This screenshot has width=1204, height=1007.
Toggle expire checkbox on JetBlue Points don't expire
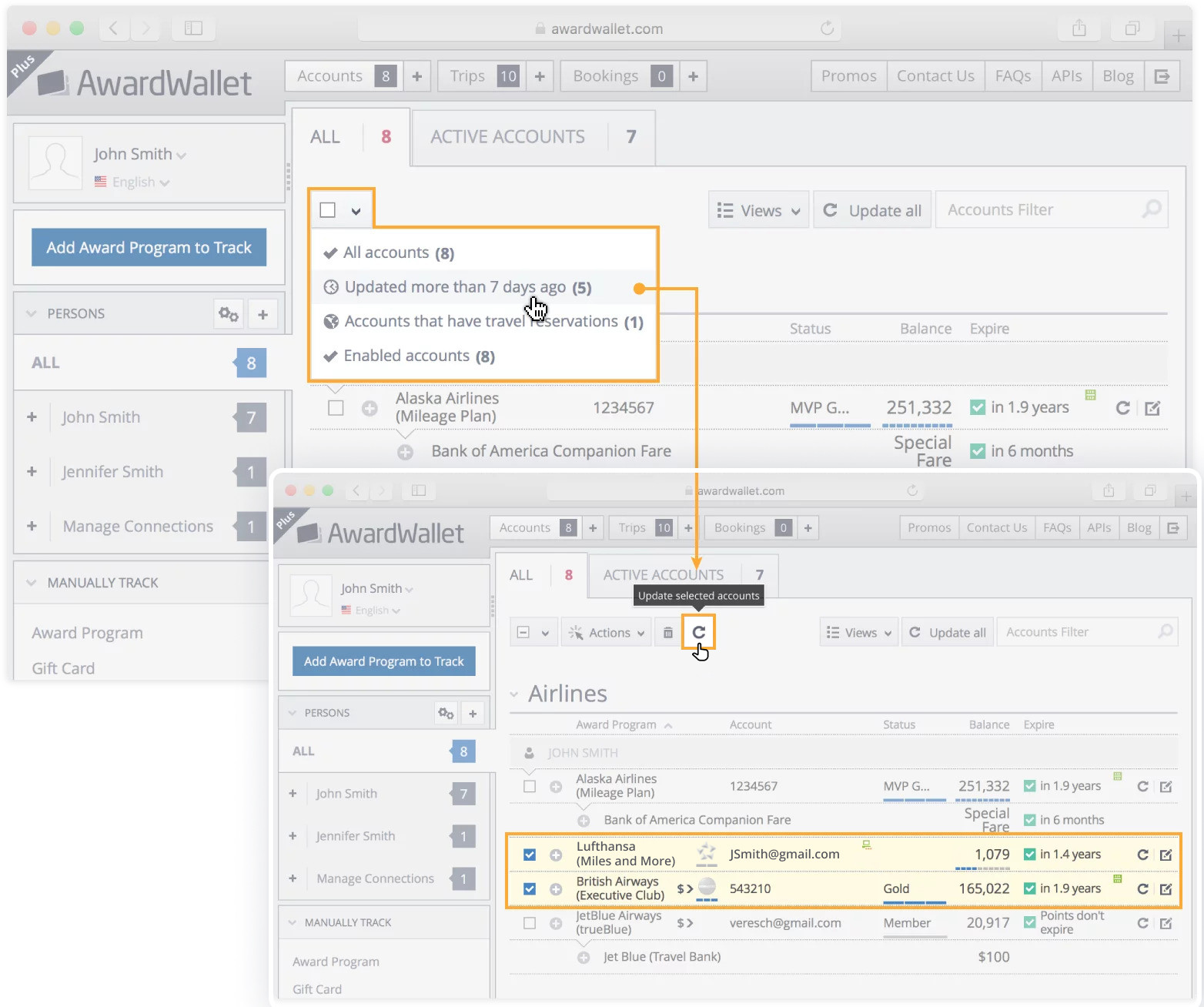pos(1029,922)
